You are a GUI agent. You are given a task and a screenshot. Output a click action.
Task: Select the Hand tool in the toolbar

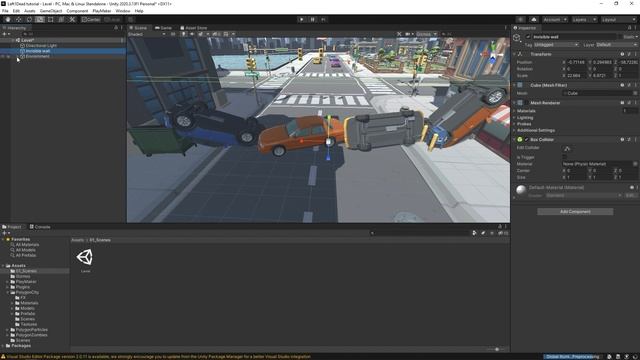click(x=8, y=19)
